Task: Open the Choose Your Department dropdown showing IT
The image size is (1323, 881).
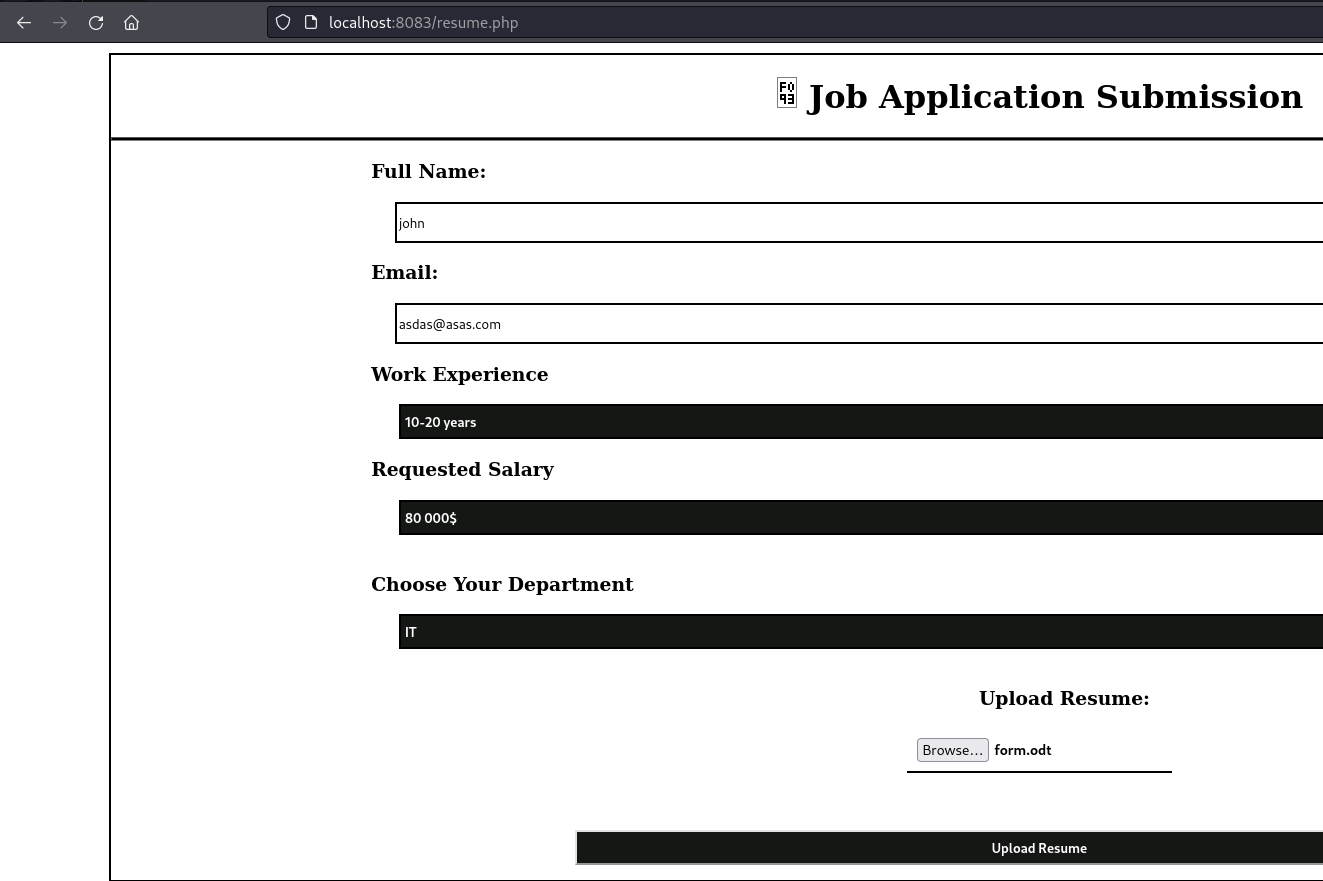Action: [x=861, y=632]
